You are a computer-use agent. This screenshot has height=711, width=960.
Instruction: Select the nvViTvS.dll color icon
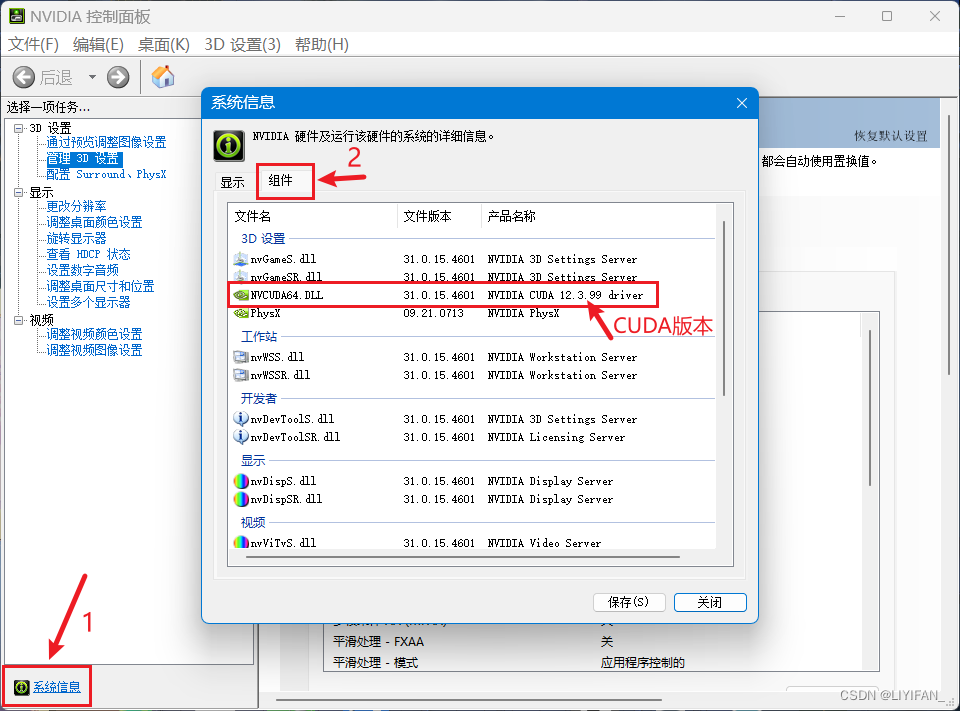coord(241,543)
